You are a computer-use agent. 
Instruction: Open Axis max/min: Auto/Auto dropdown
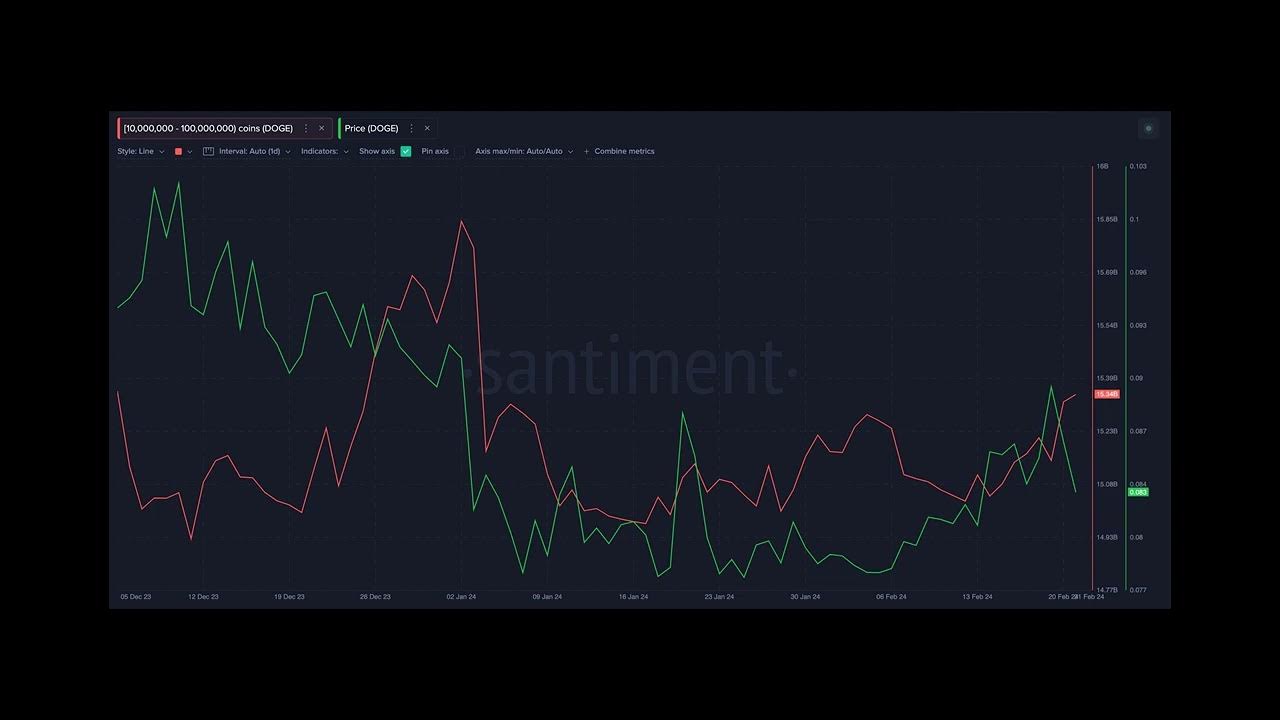click(524, 152)
